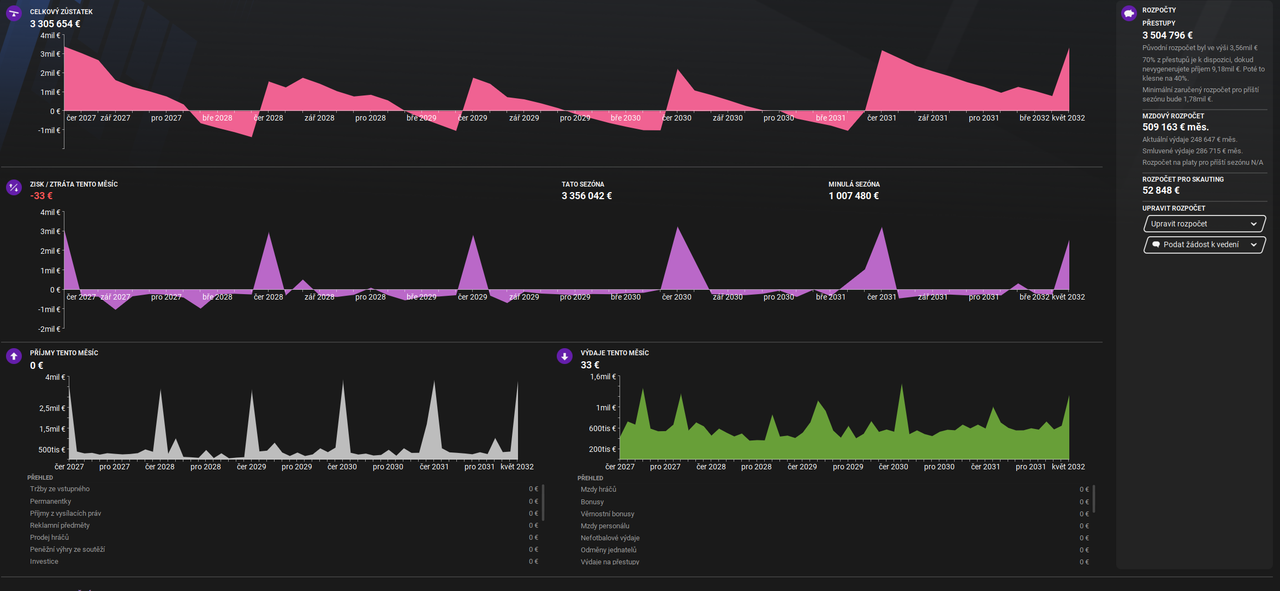The height and width of the screenshot is (591, 1280).
Task: Click the Rozpočet pro skauting label
Action: [1183, 179]
